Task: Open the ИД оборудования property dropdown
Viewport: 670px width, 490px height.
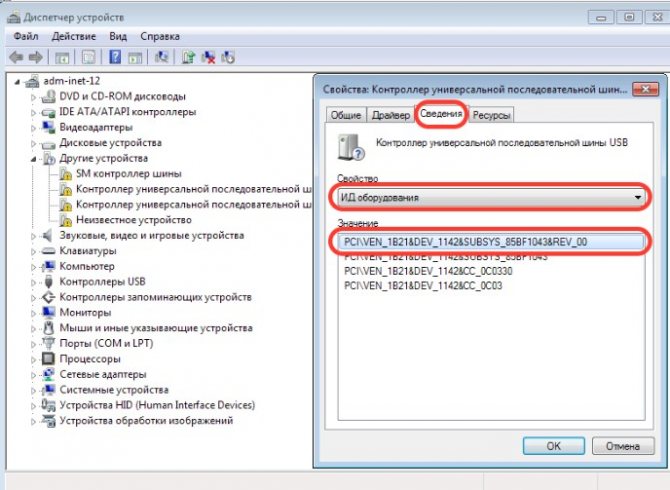Action: [x=491, y=197]
